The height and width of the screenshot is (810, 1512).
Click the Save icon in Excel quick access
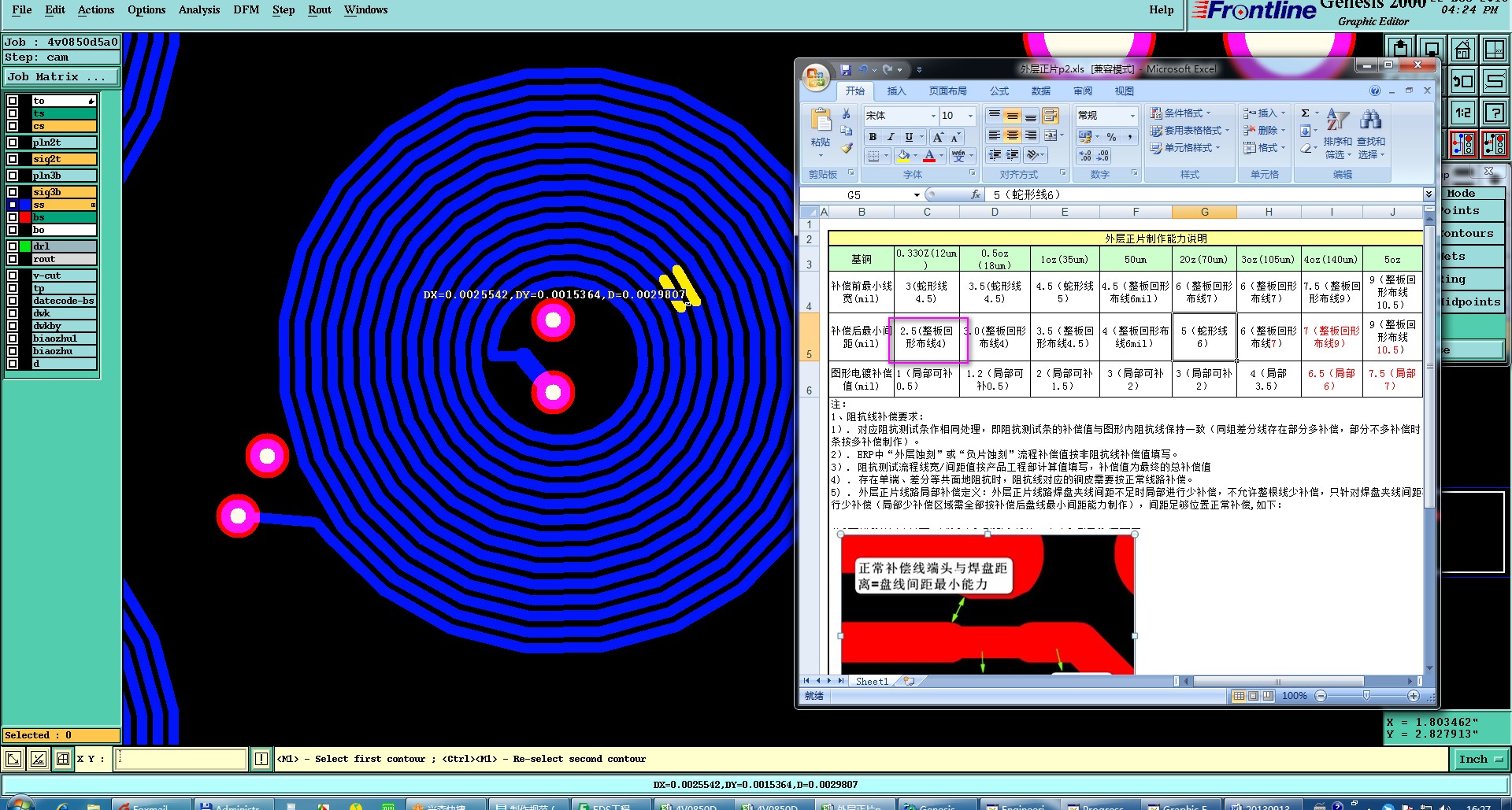845,69
